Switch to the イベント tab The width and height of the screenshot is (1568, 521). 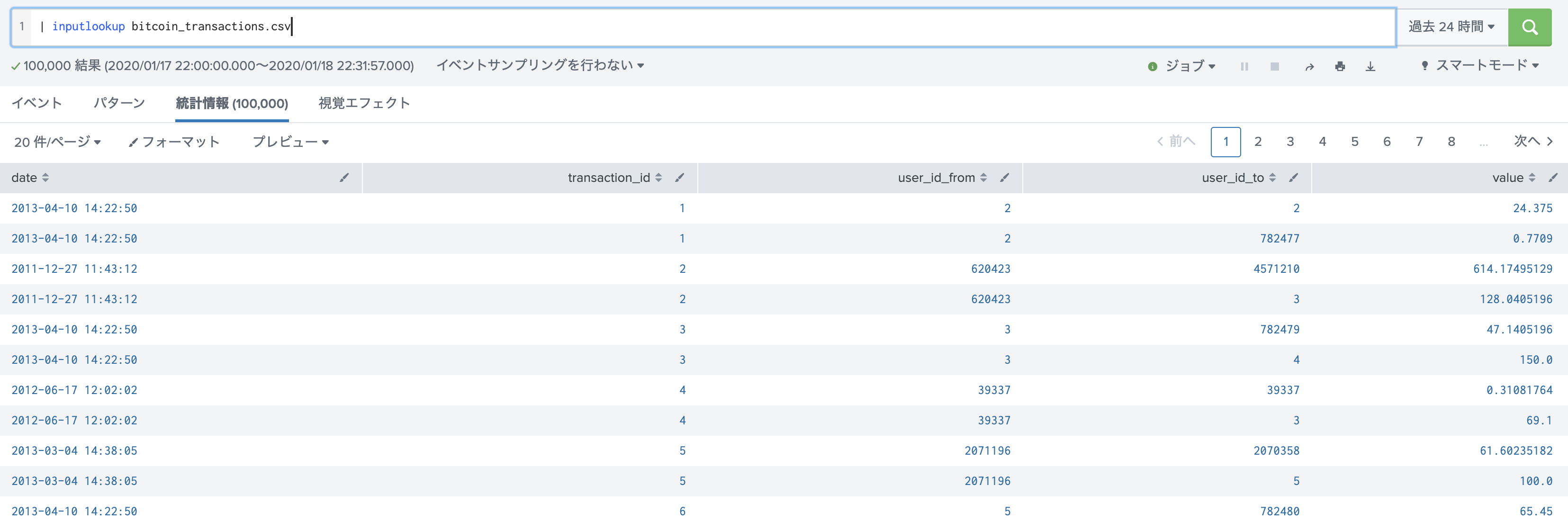click(37, 103)
